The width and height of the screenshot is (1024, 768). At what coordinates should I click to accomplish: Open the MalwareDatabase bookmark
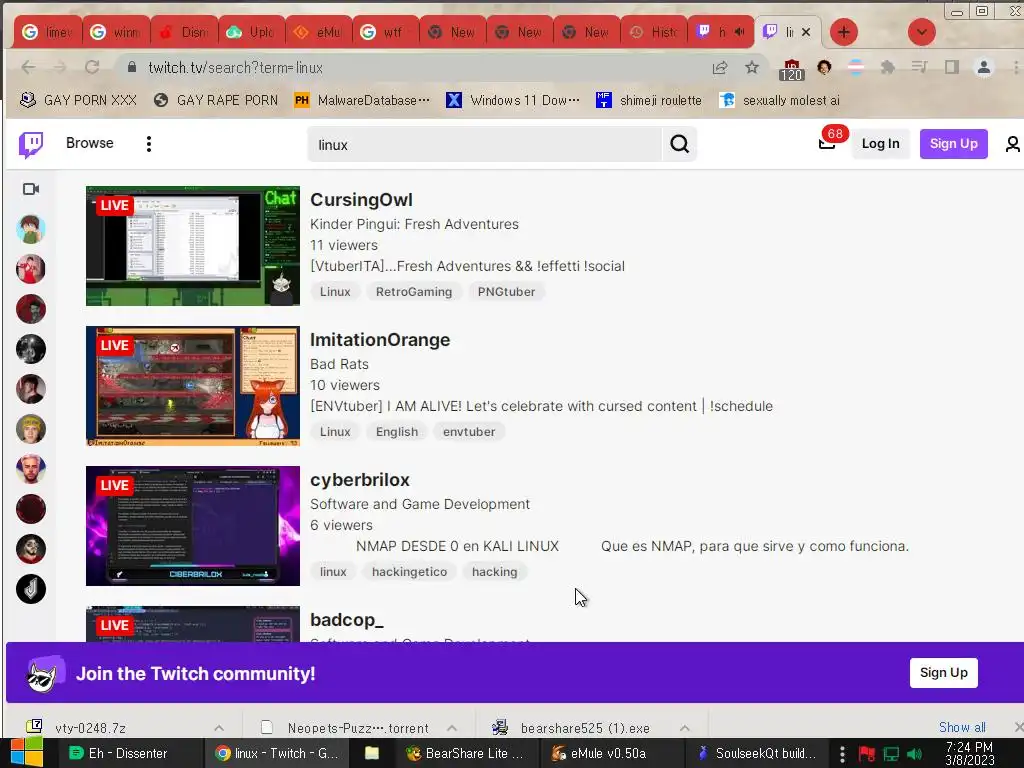coord(362,100)
